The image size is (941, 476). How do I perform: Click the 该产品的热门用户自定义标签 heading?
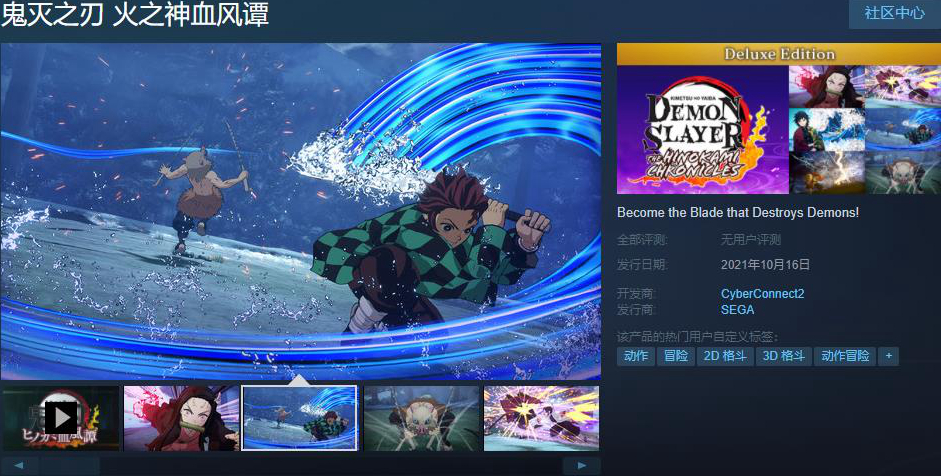(697, 337)
